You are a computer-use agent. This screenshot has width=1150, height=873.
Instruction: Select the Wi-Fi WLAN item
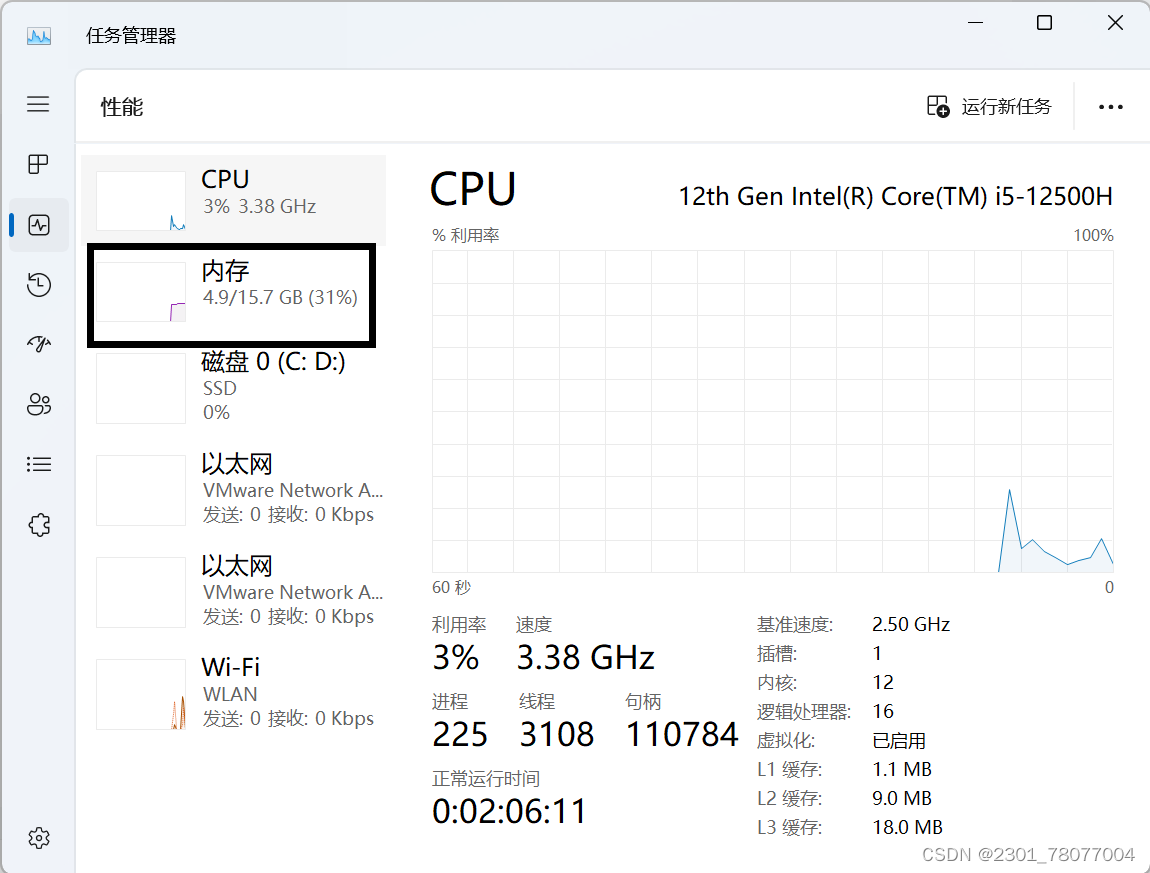coord(233,693)
